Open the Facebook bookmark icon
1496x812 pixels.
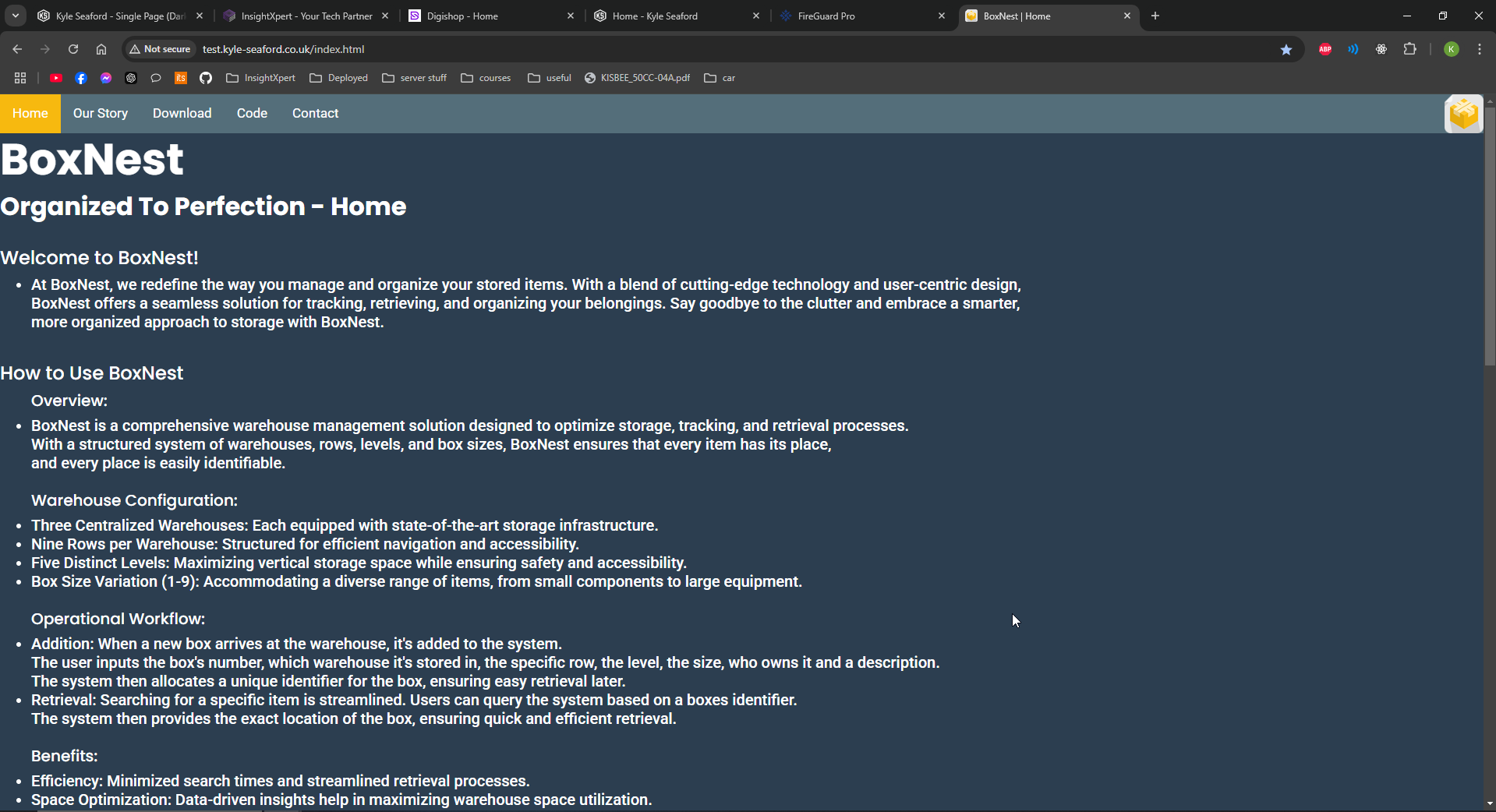click(x=81, y=78)
